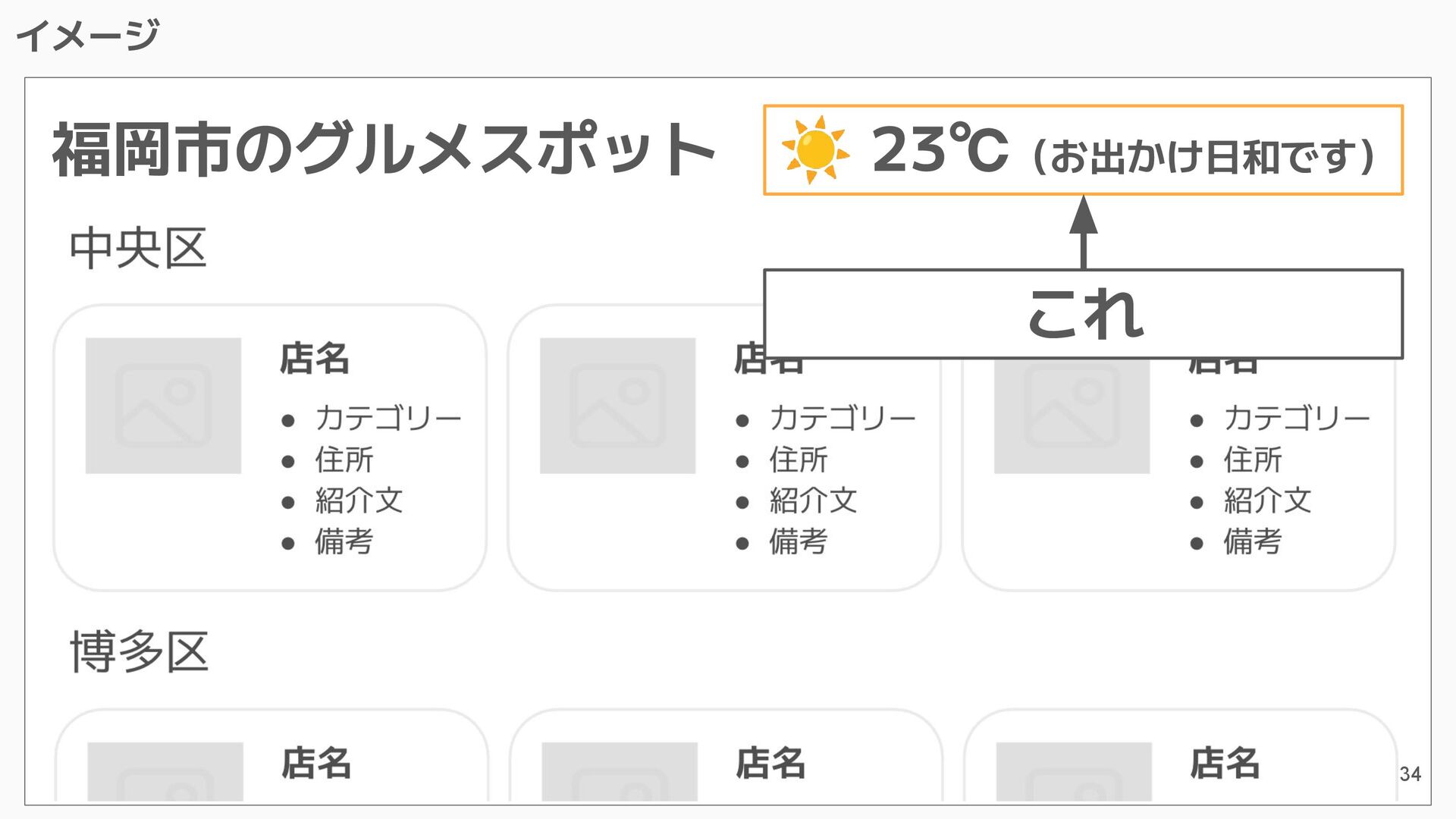This screenshot has height=819, width=1456.
Task: Open the second 中央区 shop image placeholder
Action: 617,406
